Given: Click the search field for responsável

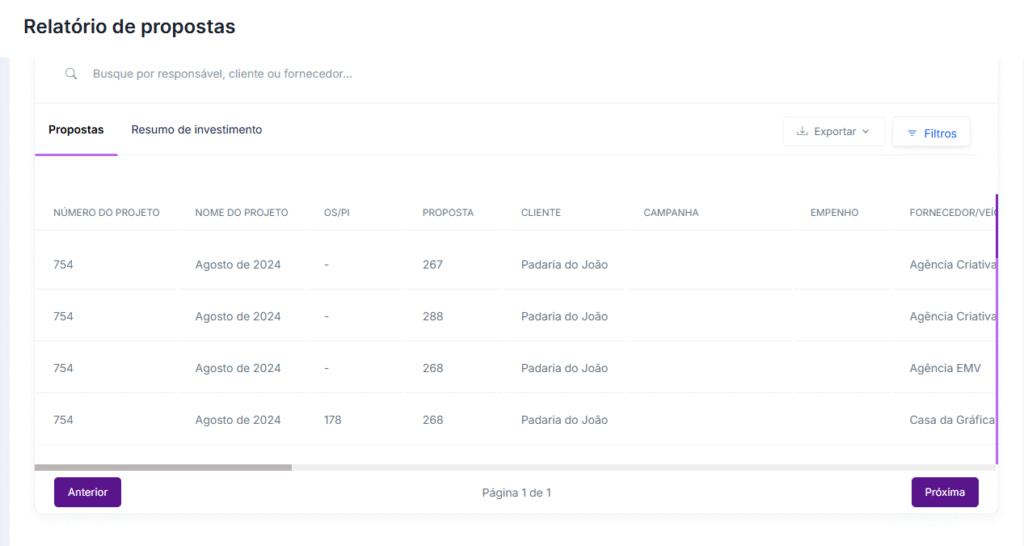Looking at the screenshot, I should pyautogui.click(x=400, y=74).
